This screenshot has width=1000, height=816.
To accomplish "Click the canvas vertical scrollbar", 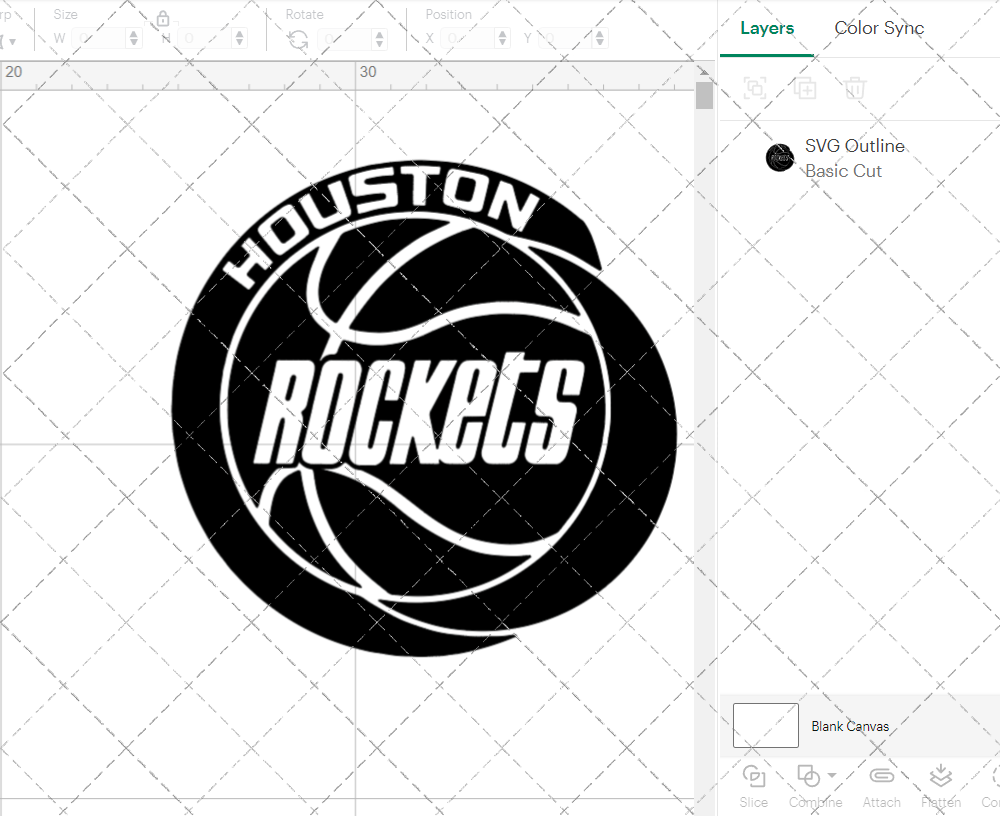I will coord(704,95).
